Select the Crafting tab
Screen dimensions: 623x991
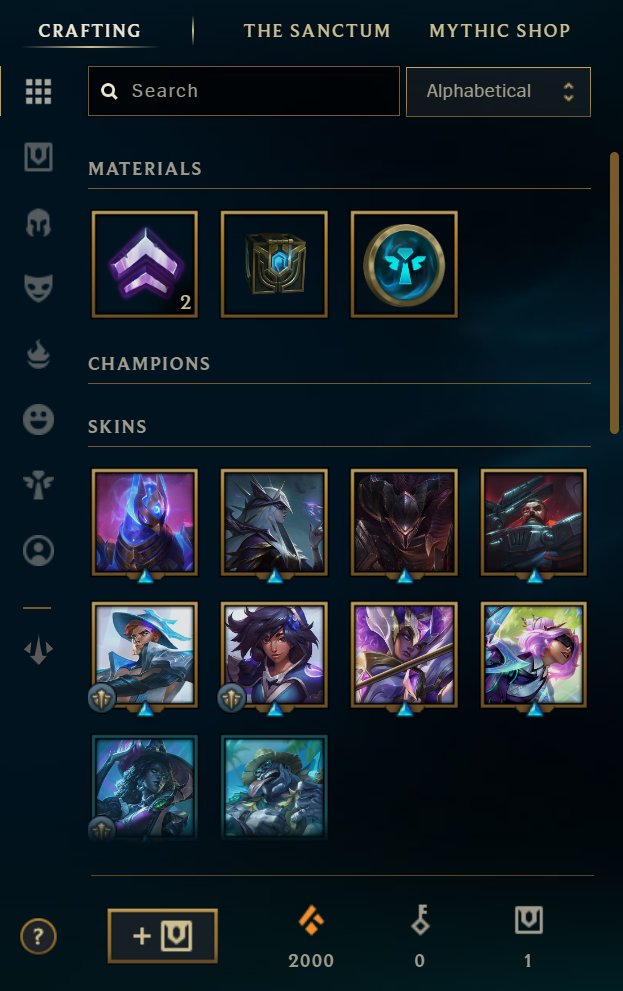tap(90, 30)
